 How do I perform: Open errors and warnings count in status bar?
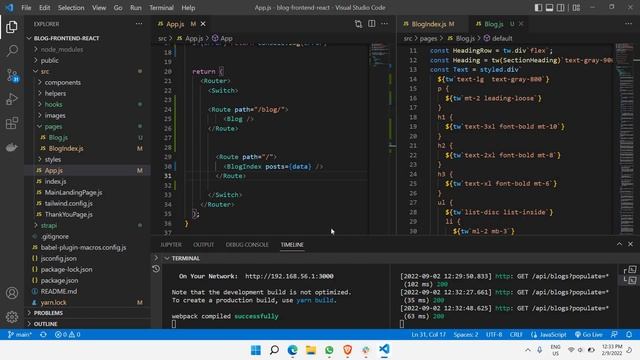pos(68,334)
